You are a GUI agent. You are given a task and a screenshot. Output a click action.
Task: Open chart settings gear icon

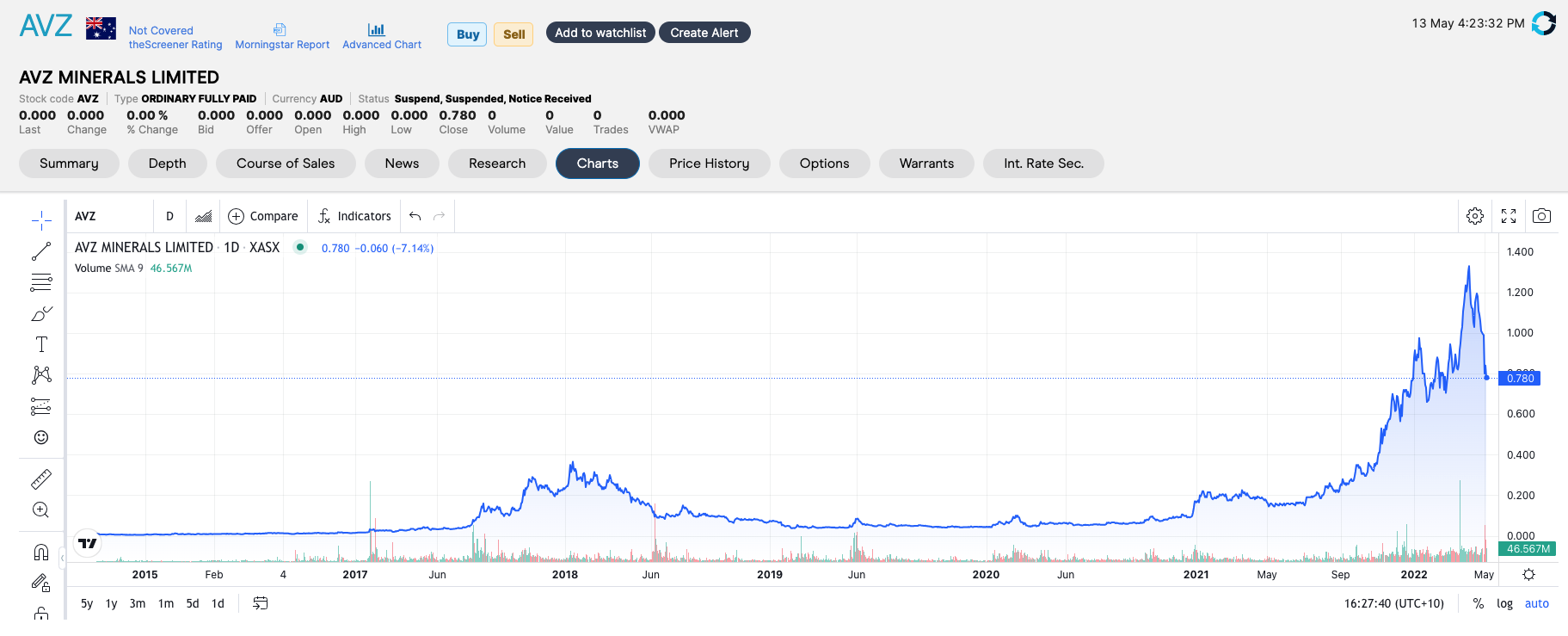point(1475,216)
